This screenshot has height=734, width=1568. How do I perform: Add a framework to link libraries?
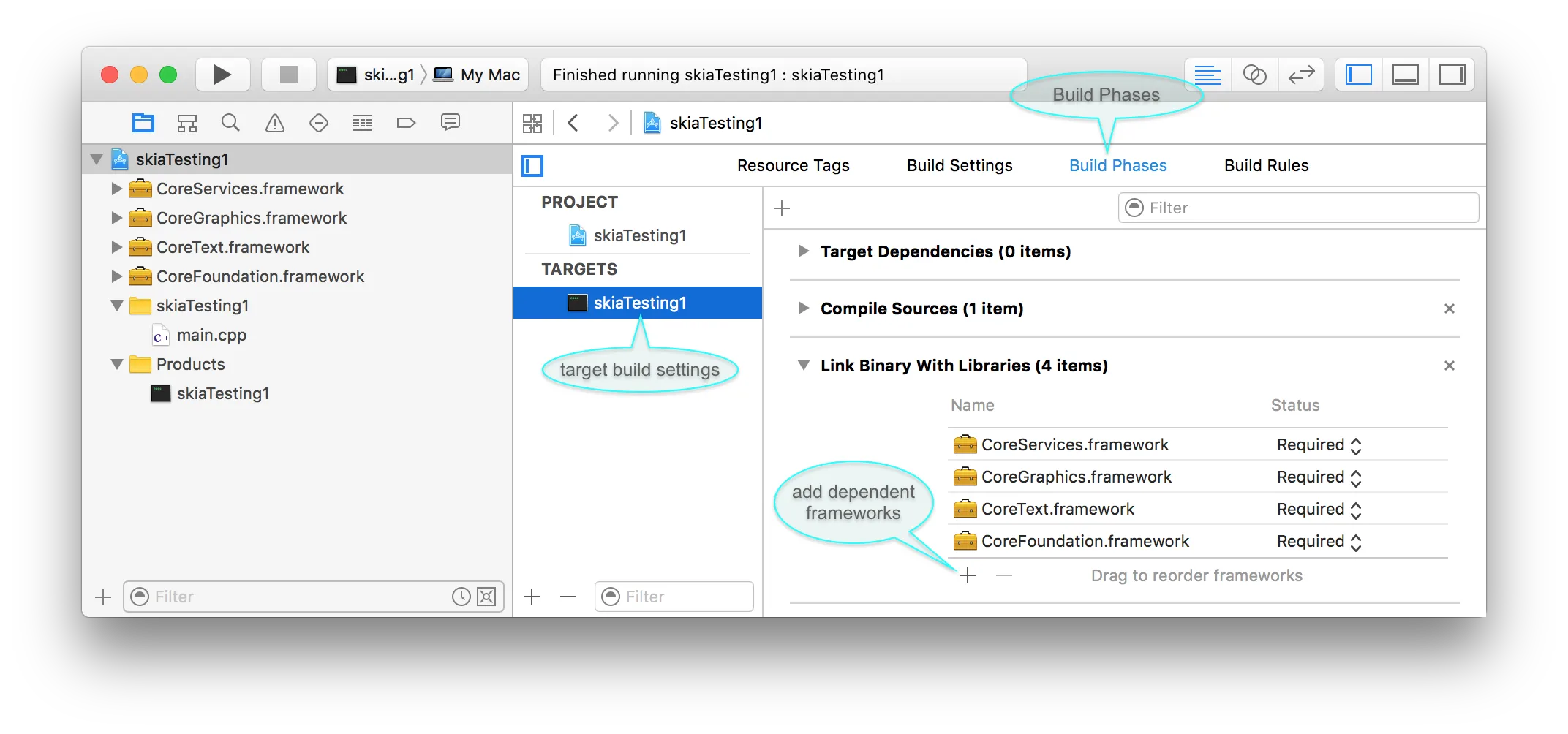[968, 576]
